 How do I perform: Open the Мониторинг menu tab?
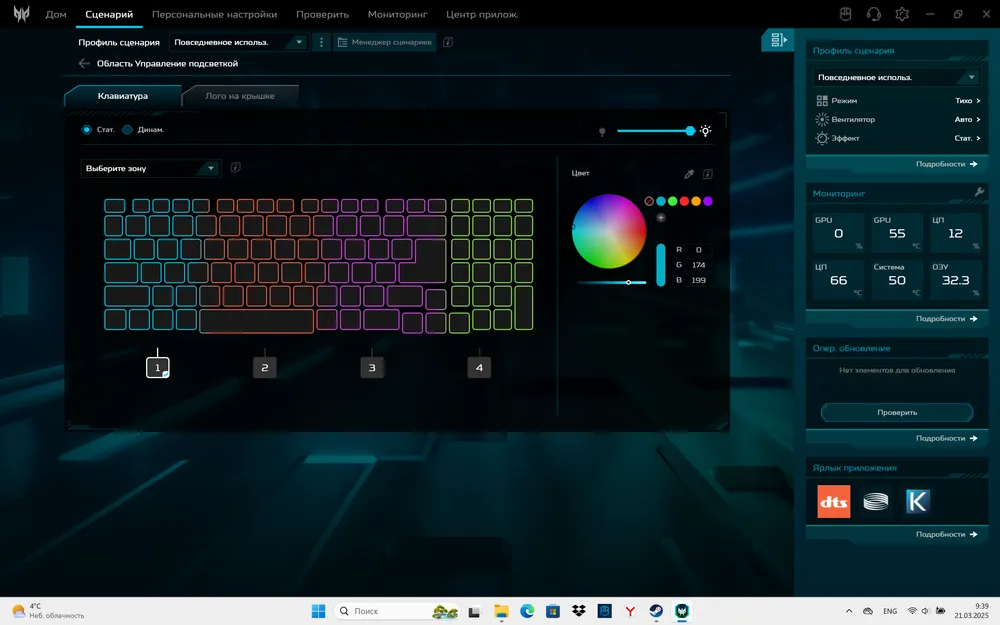(397, 15)
